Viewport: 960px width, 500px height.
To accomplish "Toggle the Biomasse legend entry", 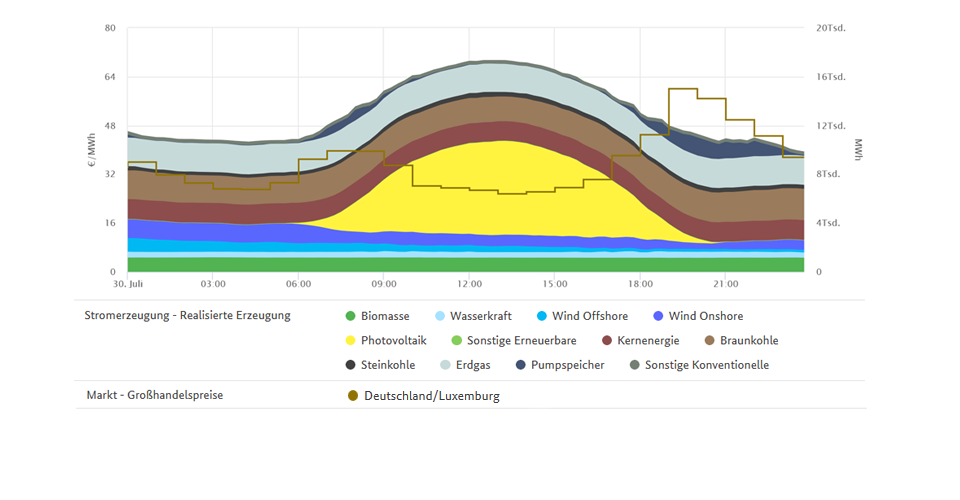I will point(378,316).
